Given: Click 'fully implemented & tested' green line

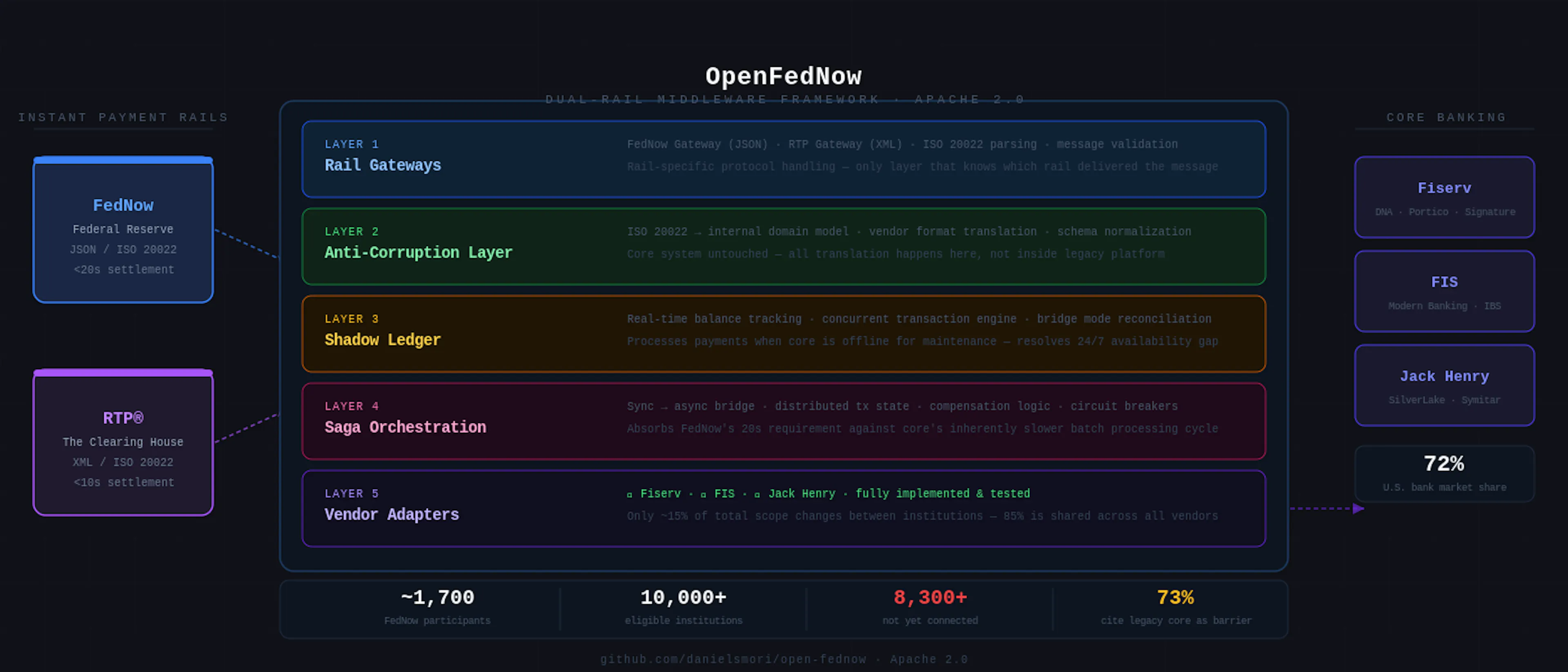Looking at the screenshot, I should [829, 494].
